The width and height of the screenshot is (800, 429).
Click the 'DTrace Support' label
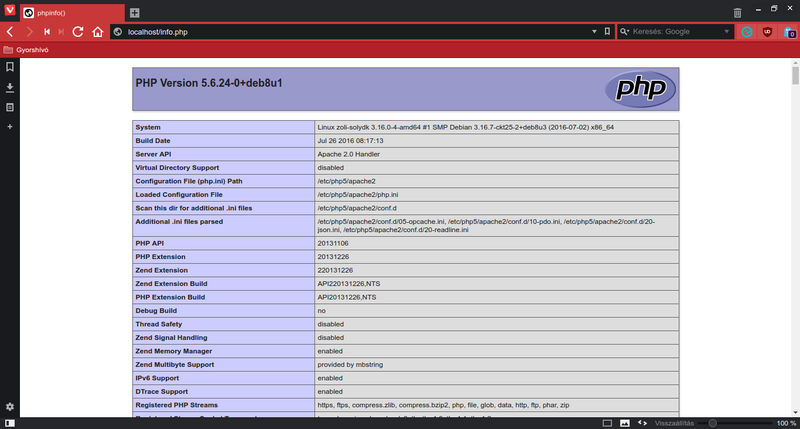[162, 392]
